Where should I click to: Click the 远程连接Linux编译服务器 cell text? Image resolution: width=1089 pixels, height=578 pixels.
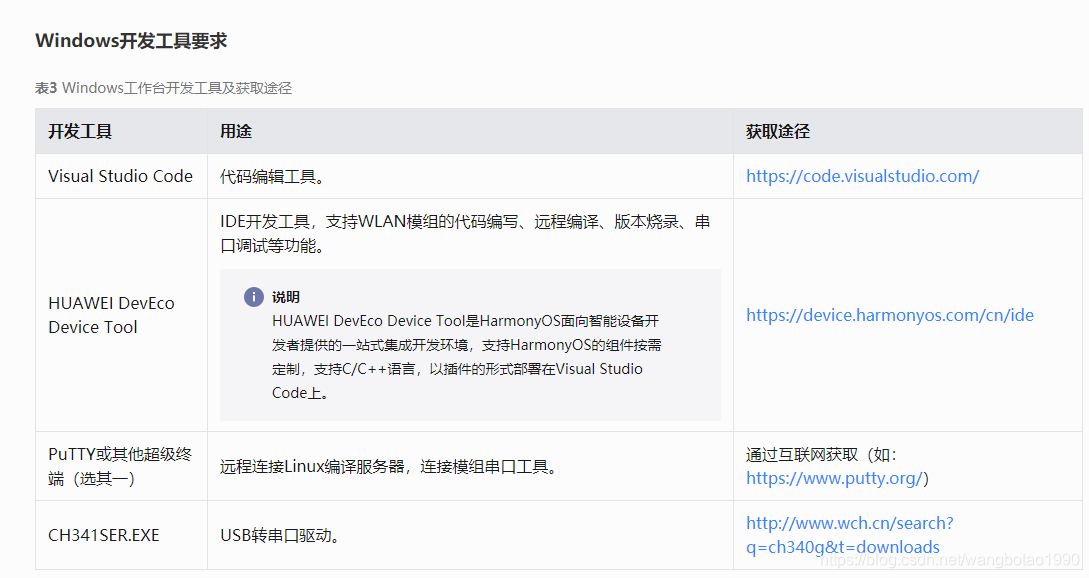[x=390, y=467]
